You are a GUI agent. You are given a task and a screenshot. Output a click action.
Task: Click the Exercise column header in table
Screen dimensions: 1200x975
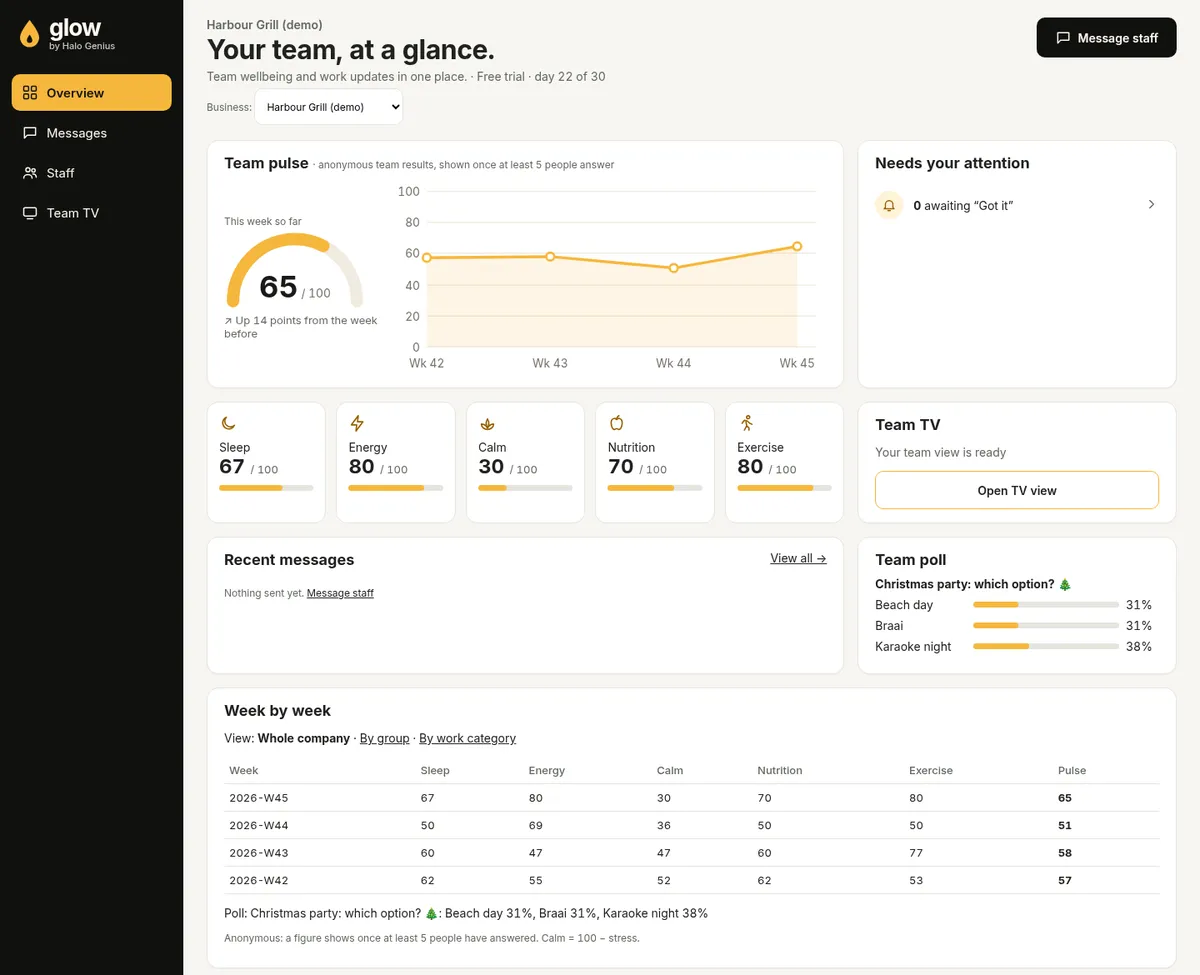tap(931, 771)
